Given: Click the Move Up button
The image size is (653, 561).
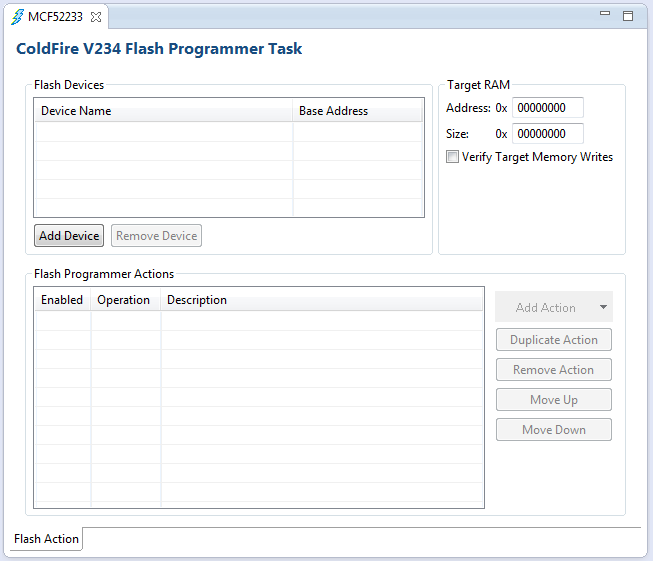Looking at the screenshot, I should point(554,399).
